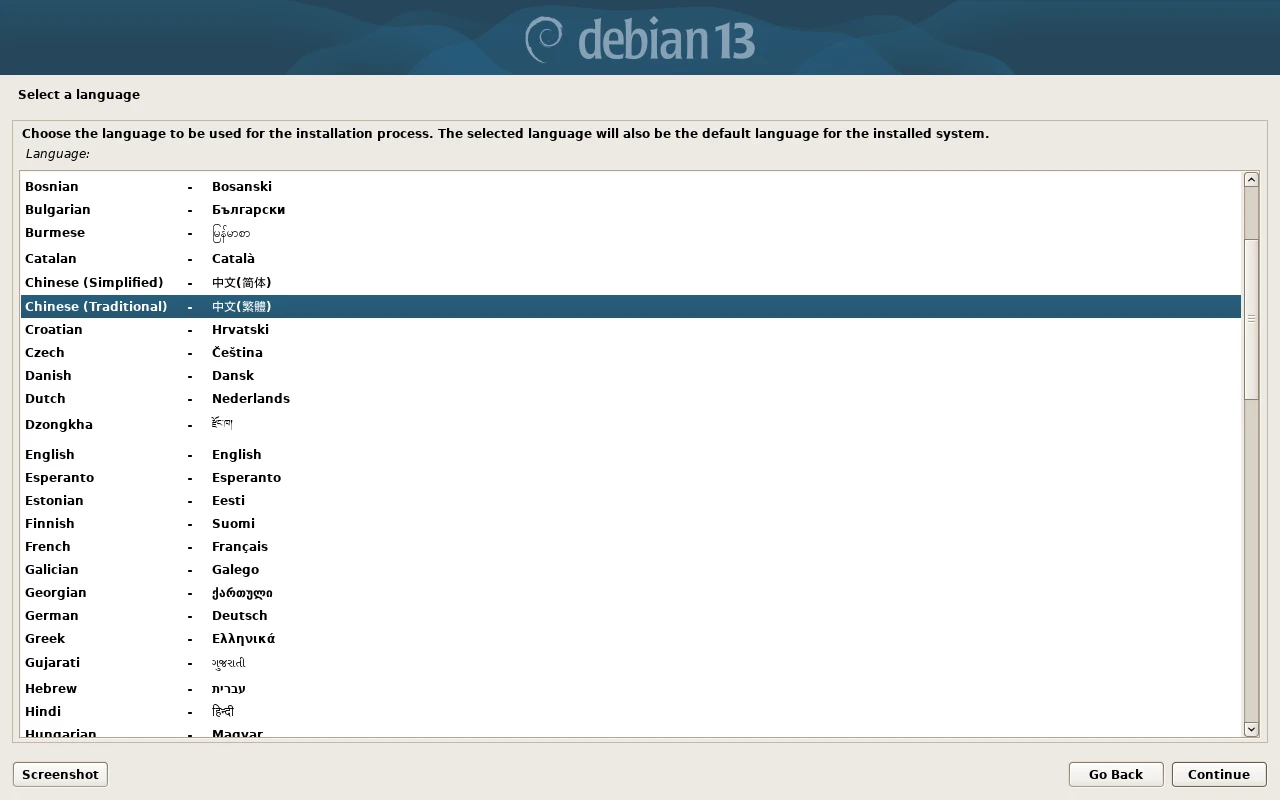Pick Czech - Čeština language row

point(45,352)
